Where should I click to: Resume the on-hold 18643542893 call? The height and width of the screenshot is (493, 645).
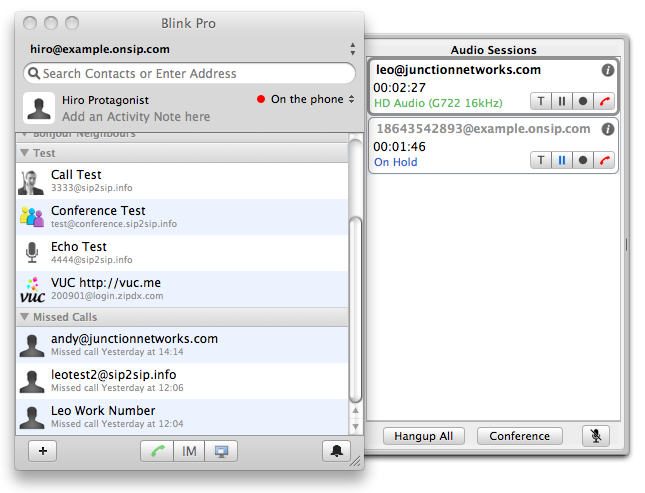point(562,160)
